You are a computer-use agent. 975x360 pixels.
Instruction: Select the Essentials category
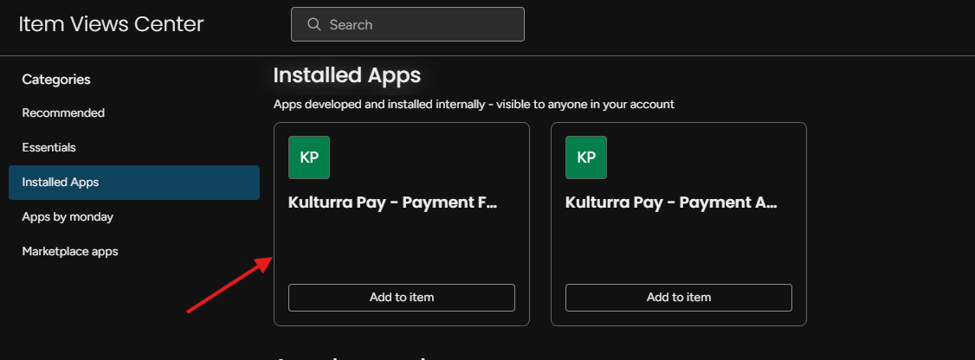pyautogui.click(x=49, y=148)
